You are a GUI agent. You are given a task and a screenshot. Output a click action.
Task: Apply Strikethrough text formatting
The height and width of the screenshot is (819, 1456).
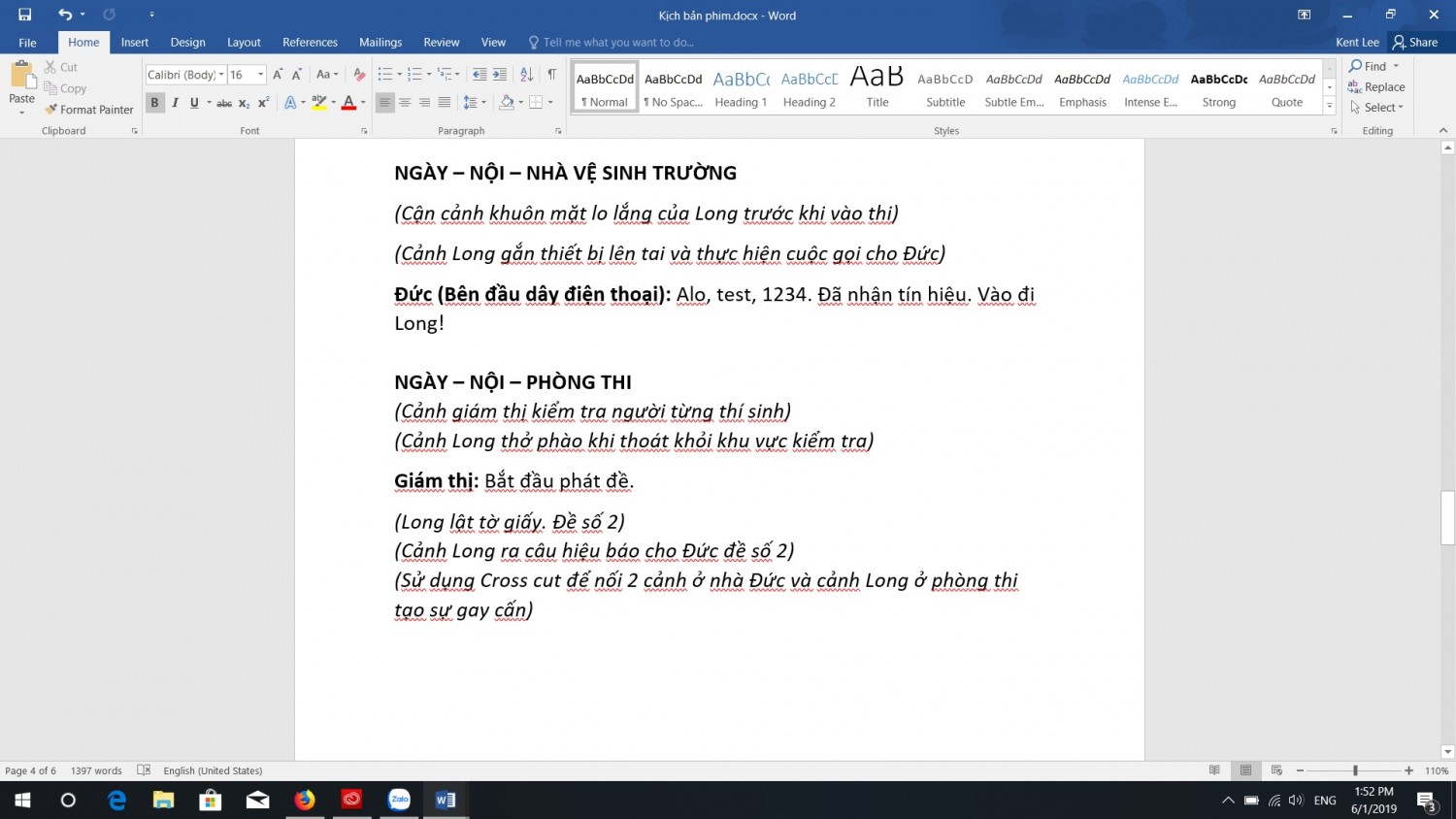tap(224, 103)
